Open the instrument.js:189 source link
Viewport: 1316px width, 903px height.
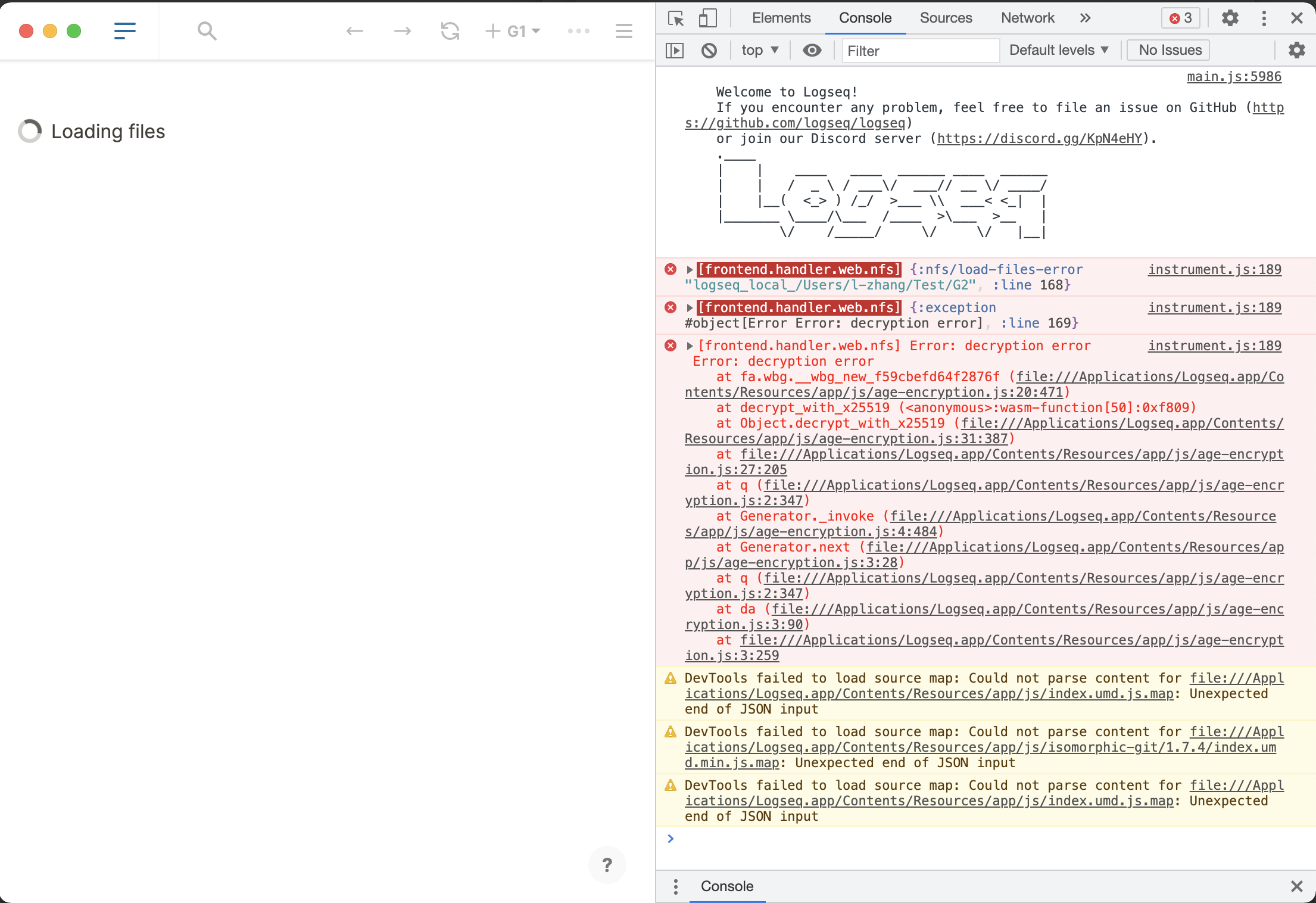tap(1214, 269)
